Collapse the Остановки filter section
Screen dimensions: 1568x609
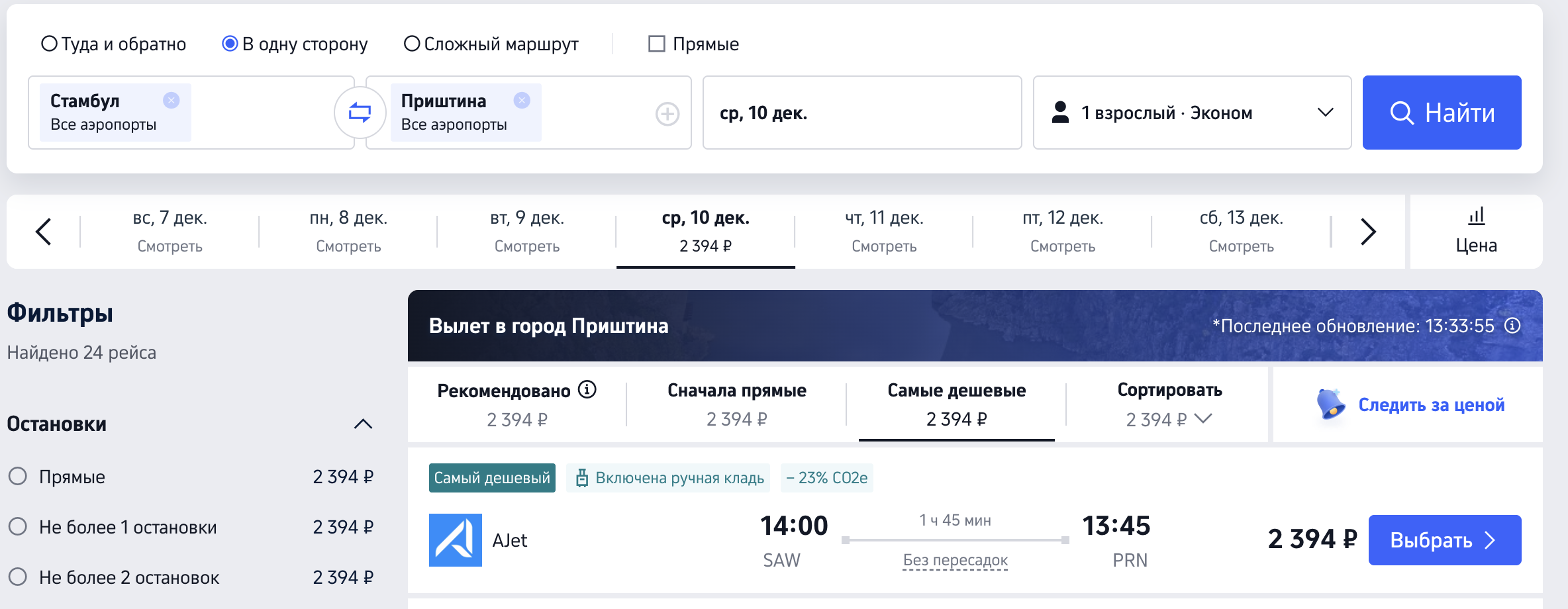click(363, 424)
